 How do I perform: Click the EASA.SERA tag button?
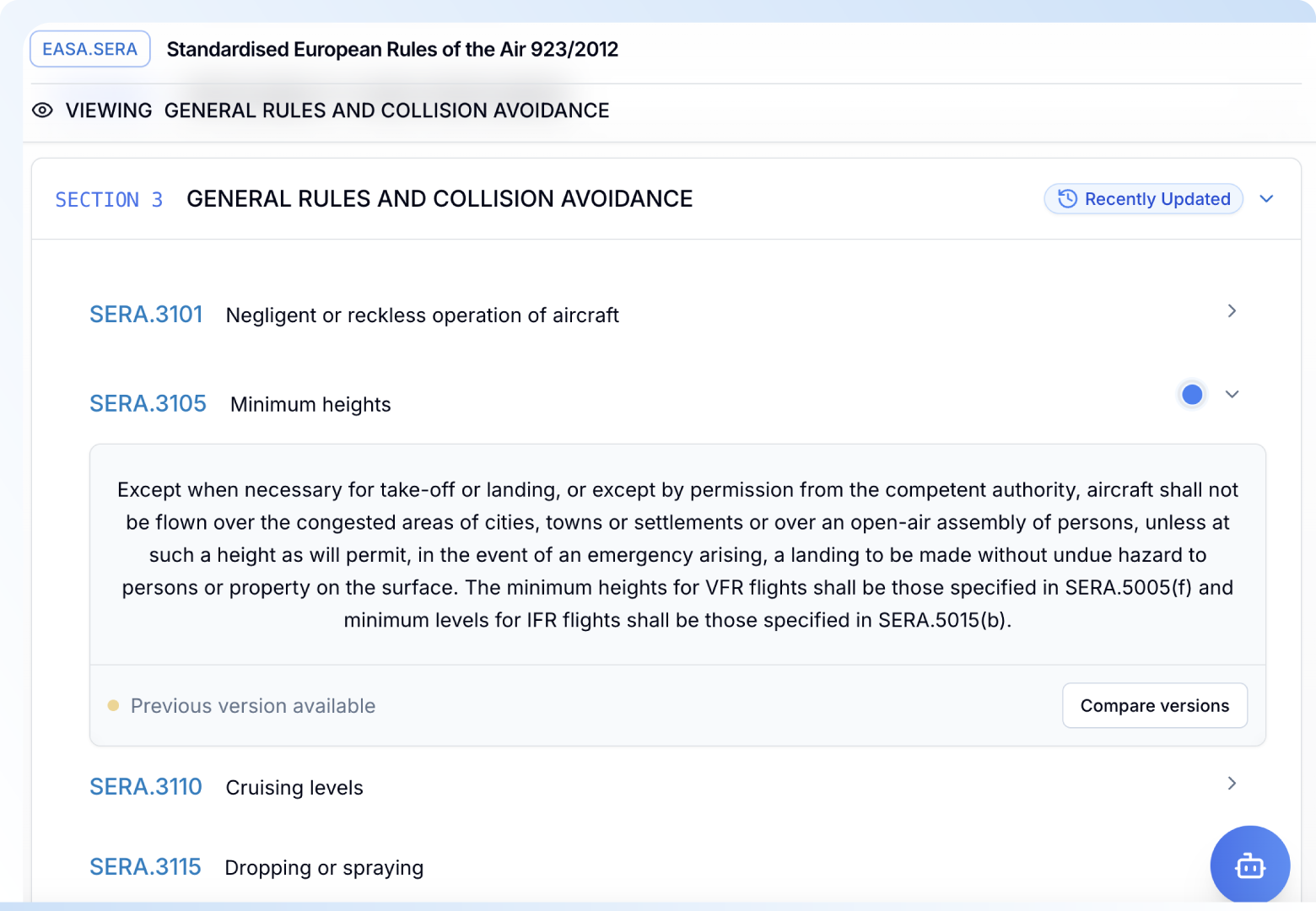click(90, 49)
